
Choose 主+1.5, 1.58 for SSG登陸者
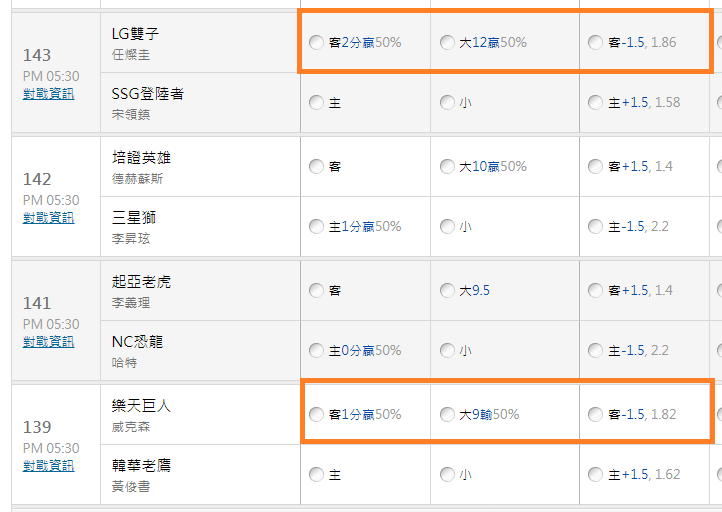click(x=595, y=102)
